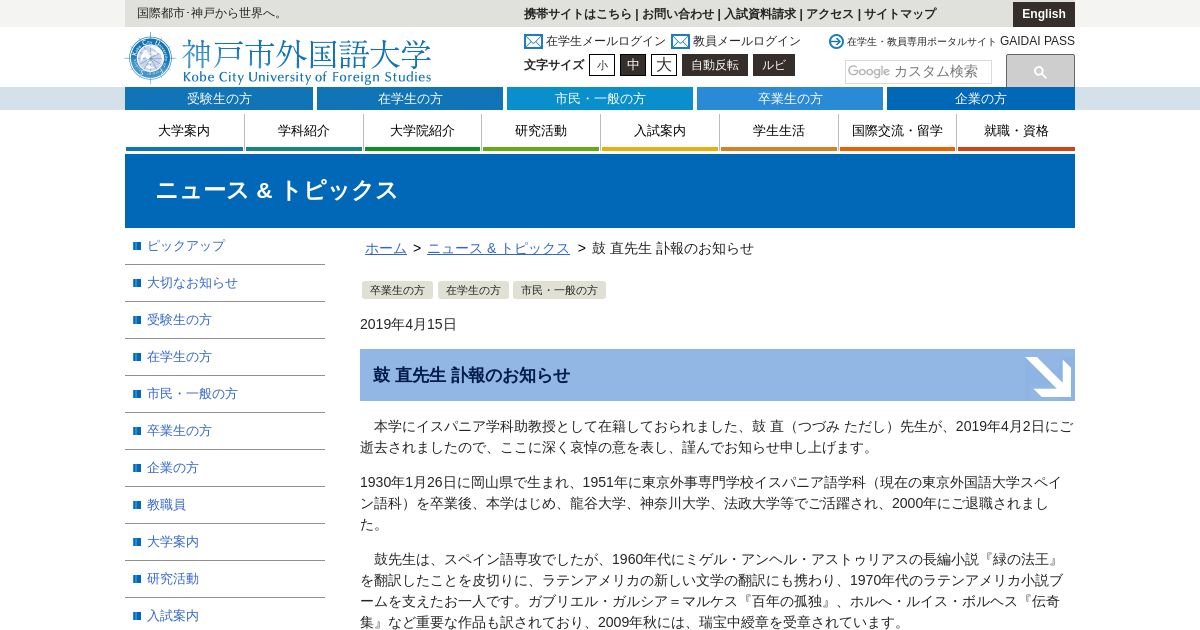Click the ニュース & トピックス page banner
This screenshot has height=630, width=1200.
tap(600, 191)
